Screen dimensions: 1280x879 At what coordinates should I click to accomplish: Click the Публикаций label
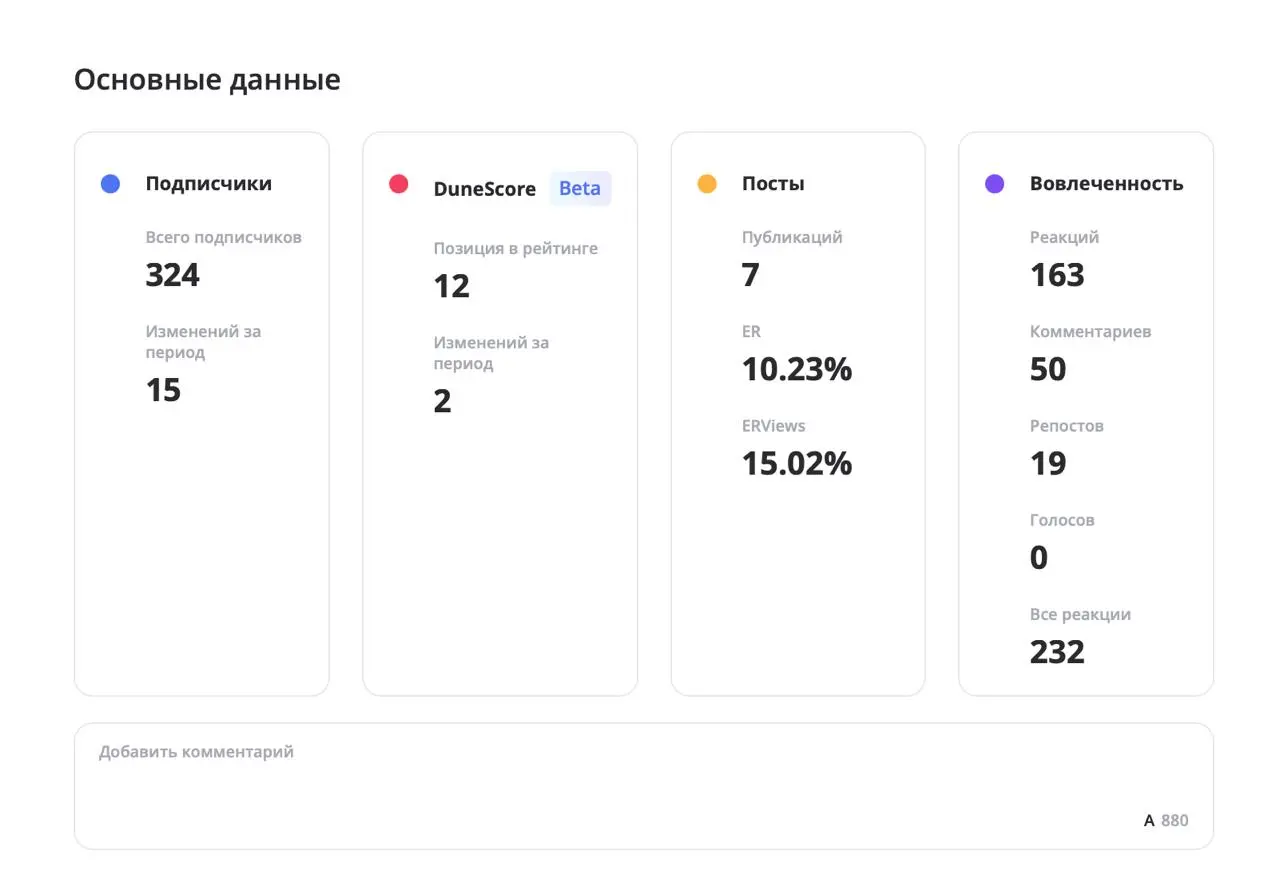(792, 237)
